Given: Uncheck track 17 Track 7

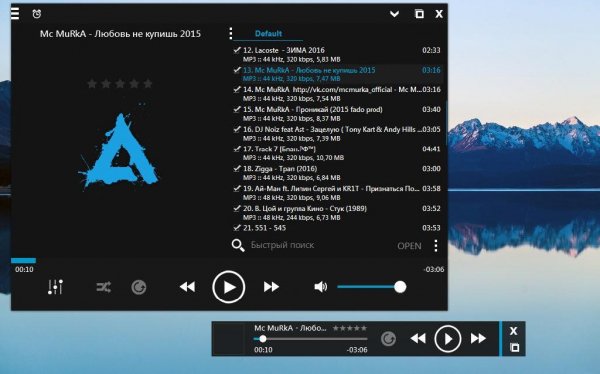Looking at the screenshot, I should [x=237, y=149].
